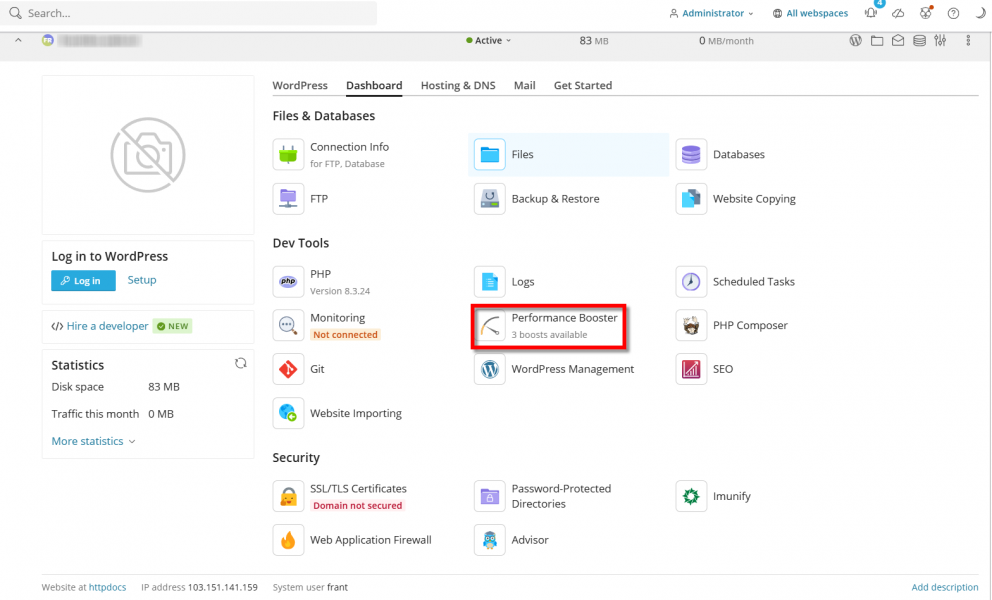Select the Dashboard tab

(374, 85)
